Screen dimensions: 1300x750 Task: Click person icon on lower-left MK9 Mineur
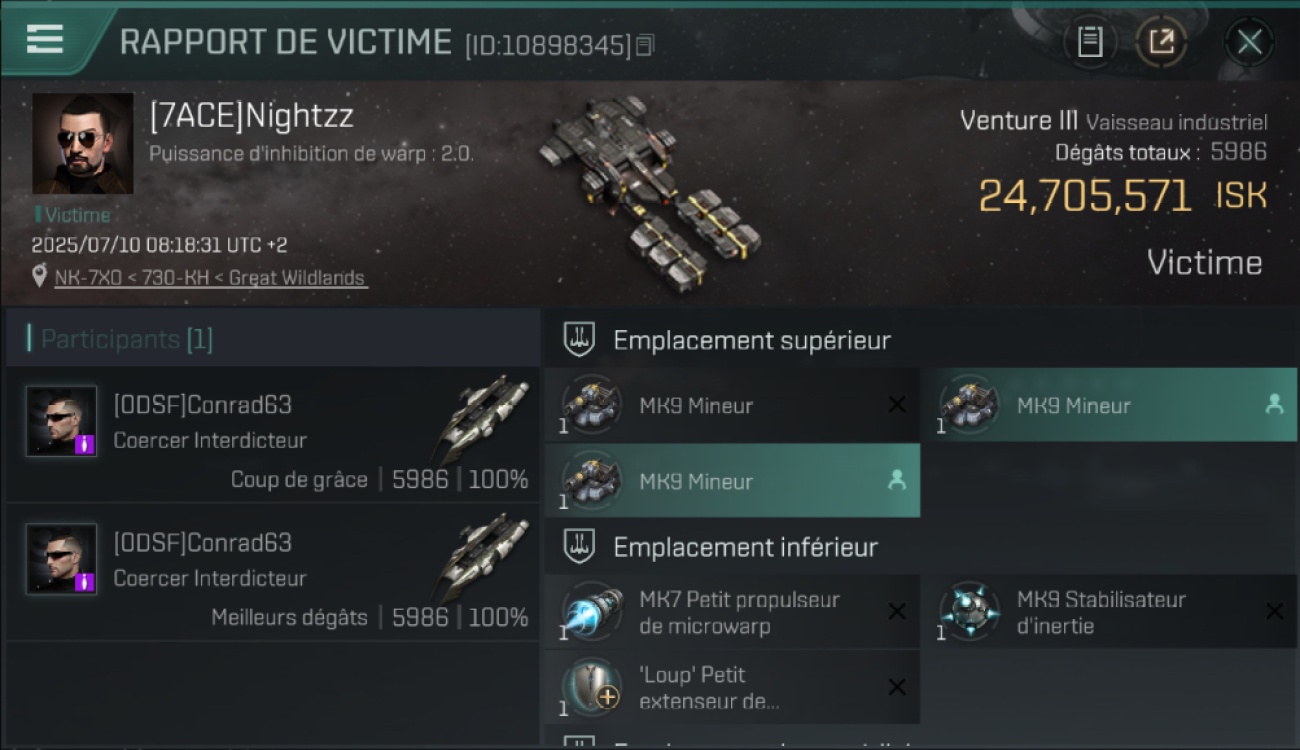(897, 481)
